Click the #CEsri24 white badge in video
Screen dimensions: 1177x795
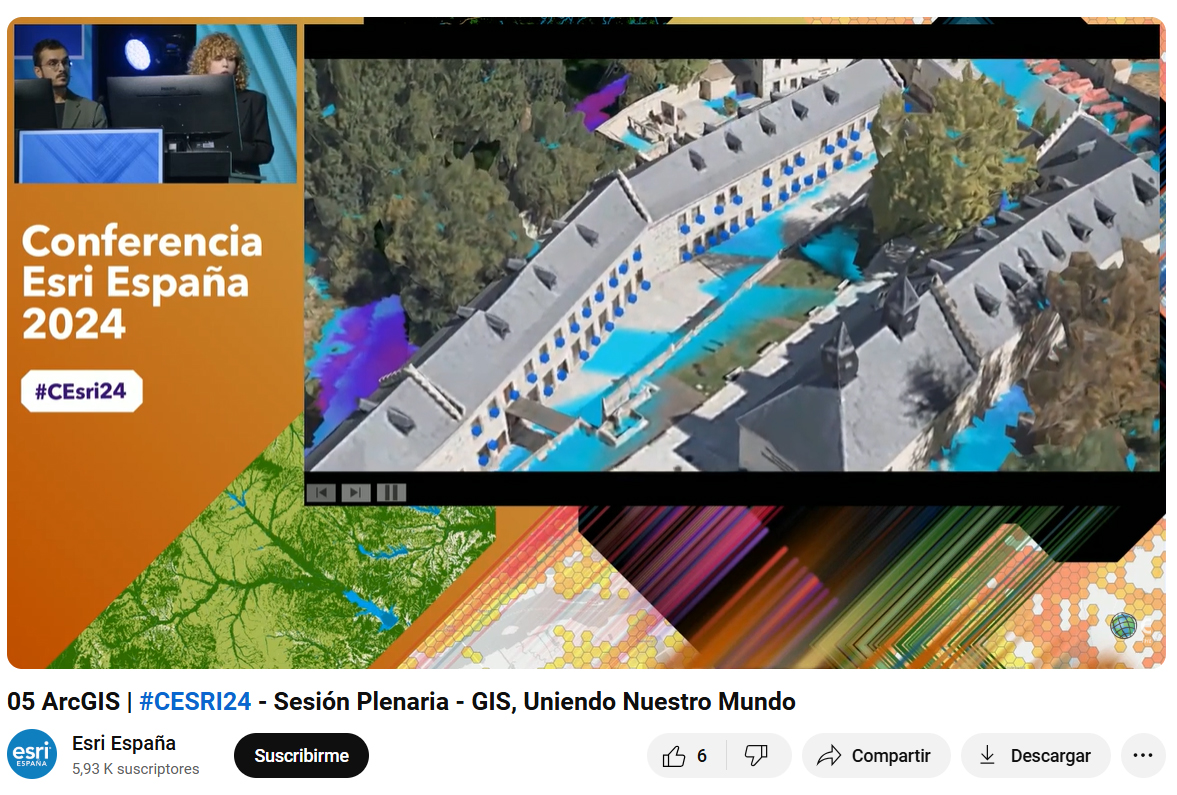81,391
